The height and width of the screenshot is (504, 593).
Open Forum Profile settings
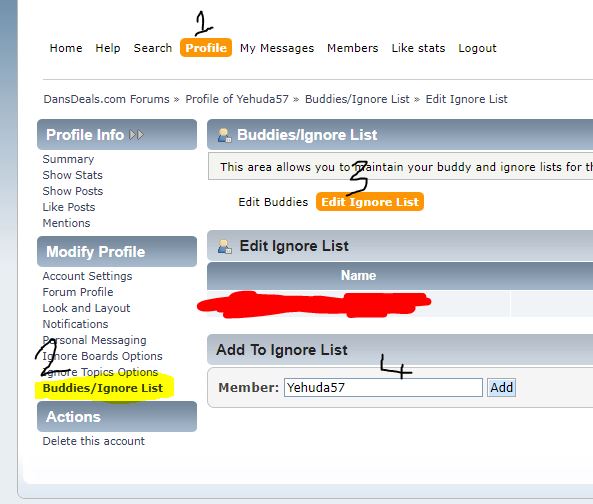78,292
